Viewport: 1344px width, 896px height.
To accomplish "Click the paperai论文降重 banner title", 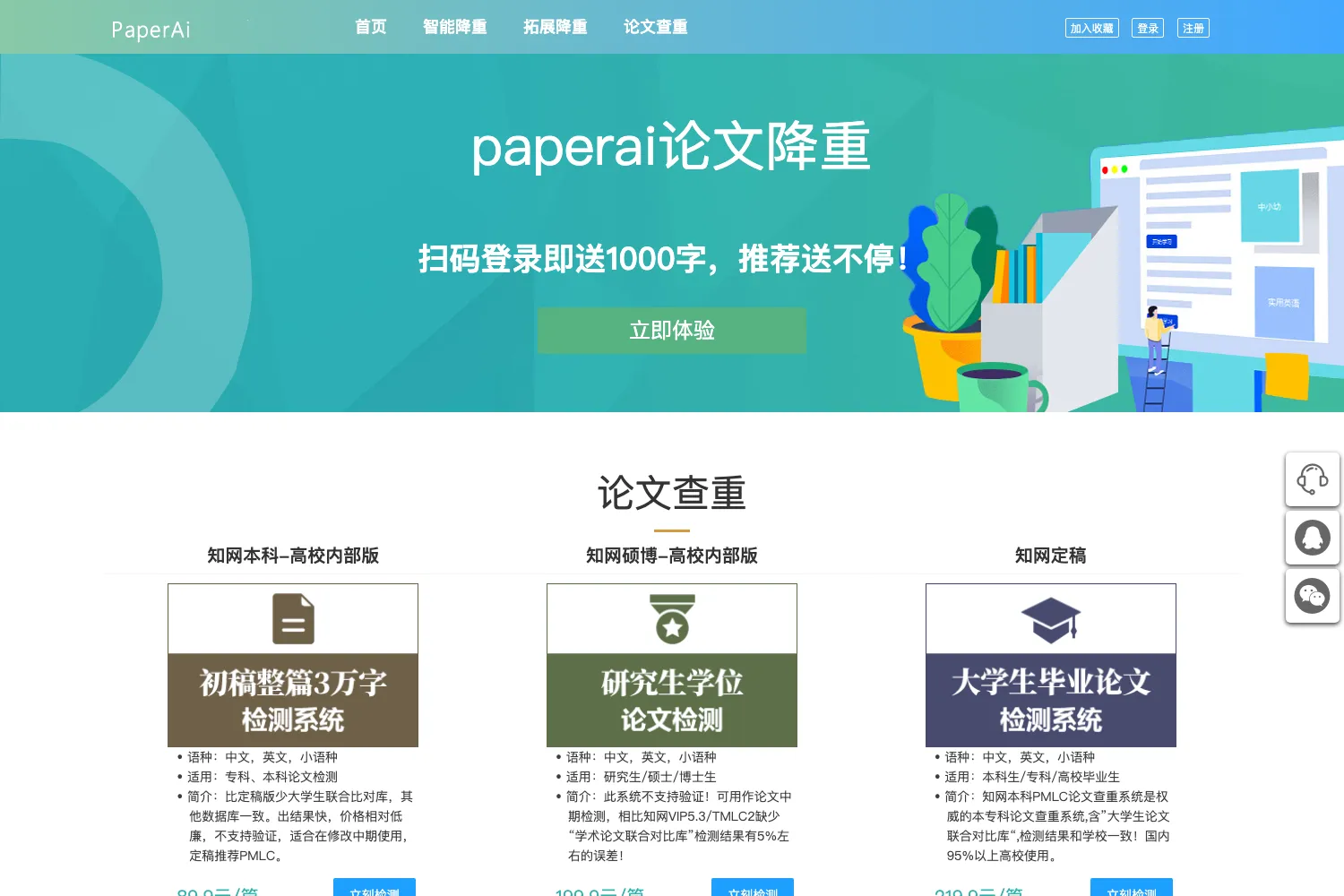I will click(x=671, y=146).
